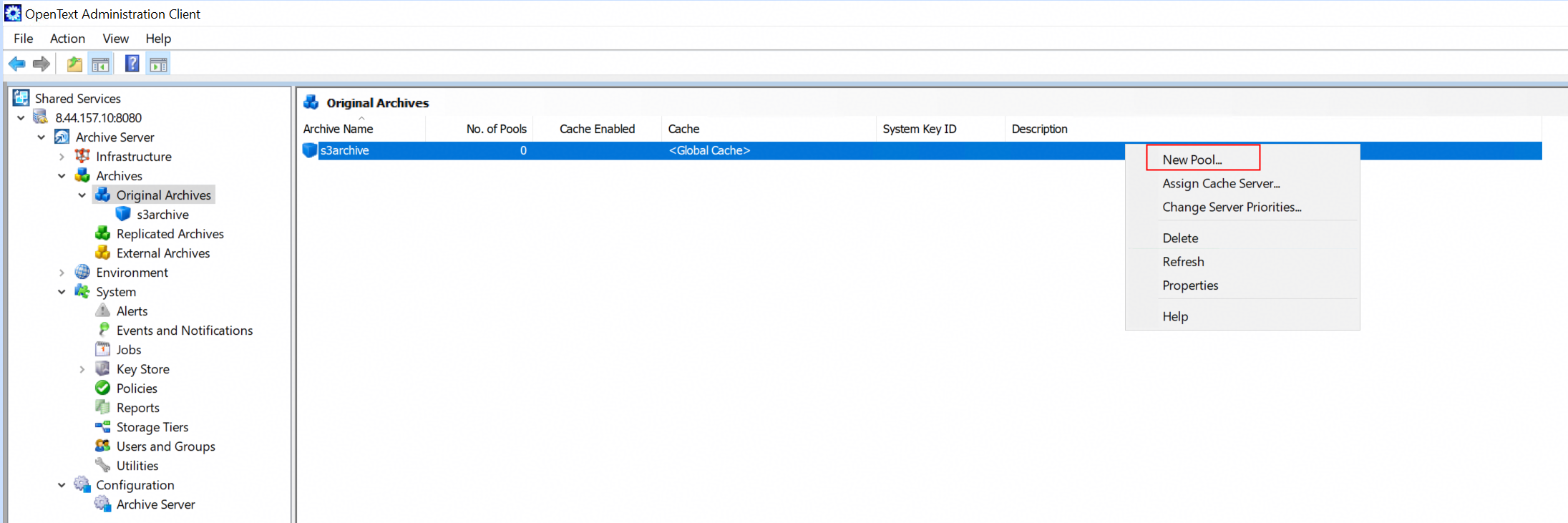Toggle the console tree toolbar icon
The width and height of the screenshot is (1568, 523).
pyautogui.click(x=101, y=64)
